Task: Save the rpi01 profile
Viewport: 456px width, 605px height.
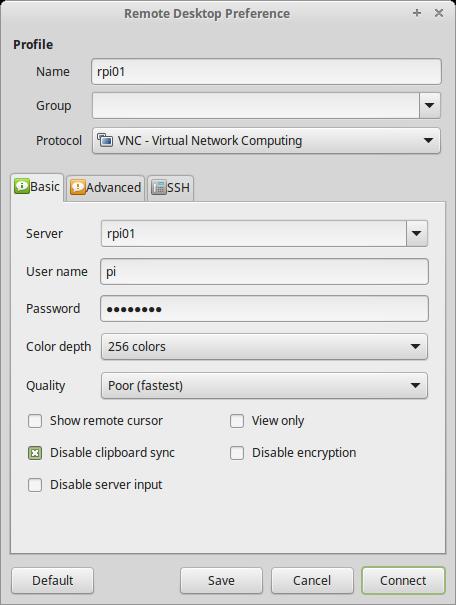Action: coord(221,580)
